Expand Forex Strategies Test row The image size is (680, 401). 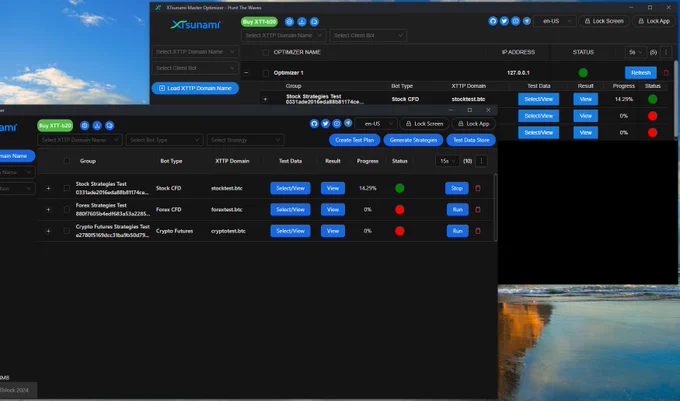tap(48, 209)
